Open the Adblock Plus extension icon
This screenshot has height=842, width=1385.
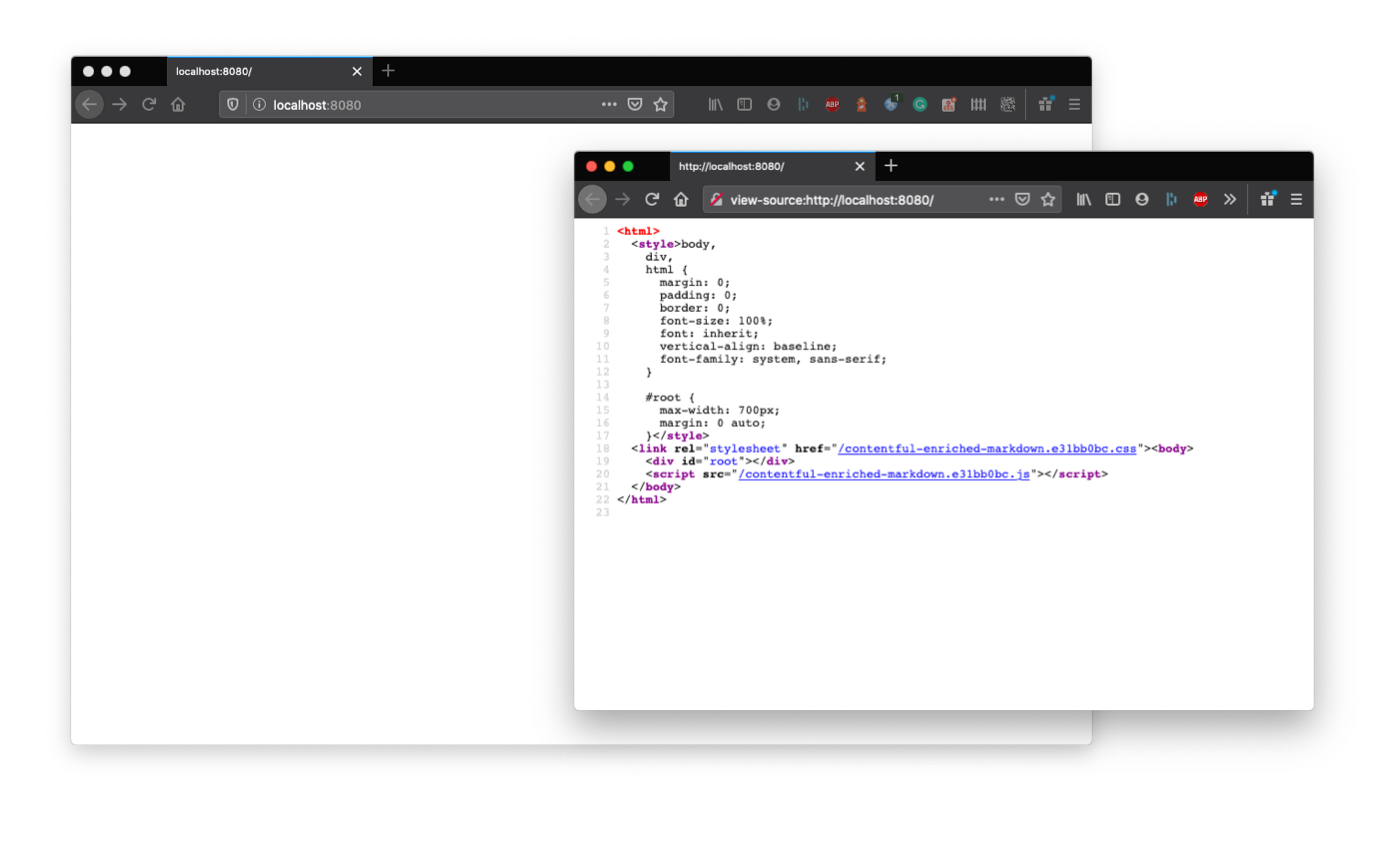[832, 104]
